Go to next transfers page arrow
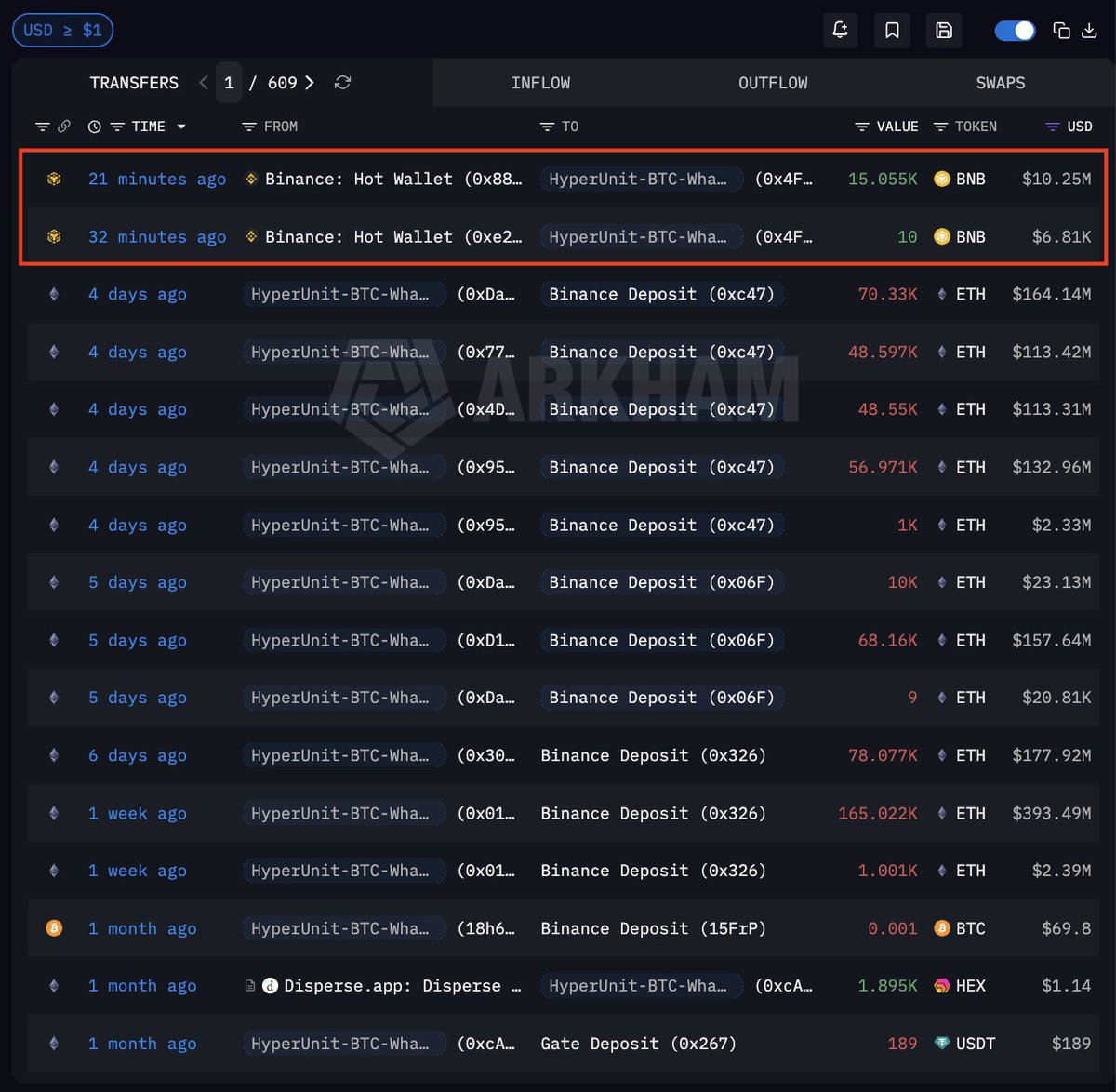This screenshot has width=1116, height=1092. (310, 83)
